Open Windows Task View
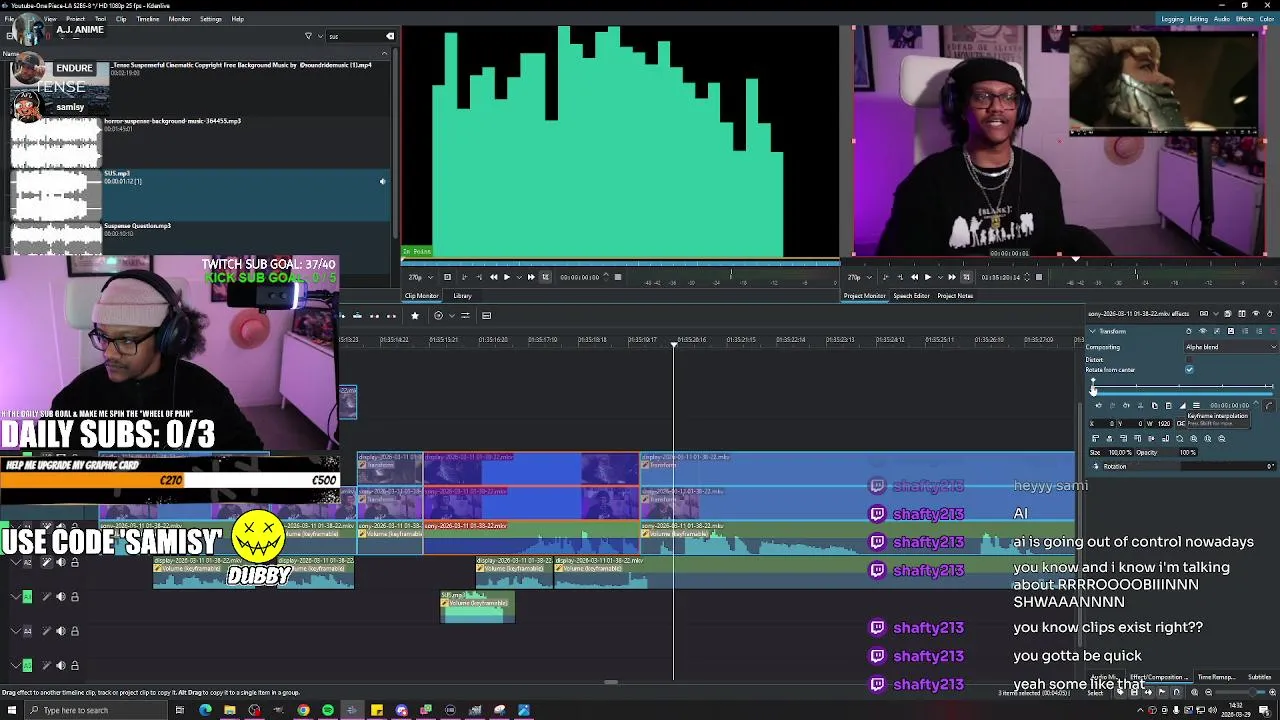This screenshot has height=720, width=1280. pyautogui.click(x=180, y=710)
